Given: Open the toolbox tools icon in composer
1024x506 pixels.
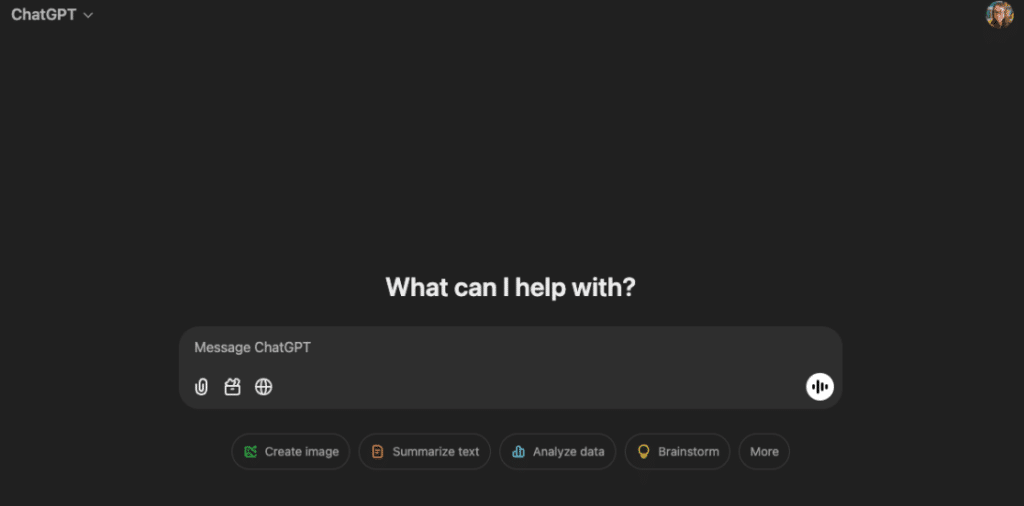Looking at the screenshot, I should pyautogui.click(x=232, y=387).
